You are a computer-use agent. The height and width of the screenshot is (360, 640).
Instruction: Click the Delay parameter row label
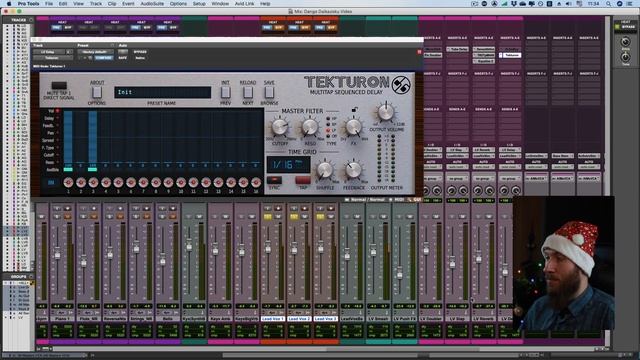[x=49, y=118]
